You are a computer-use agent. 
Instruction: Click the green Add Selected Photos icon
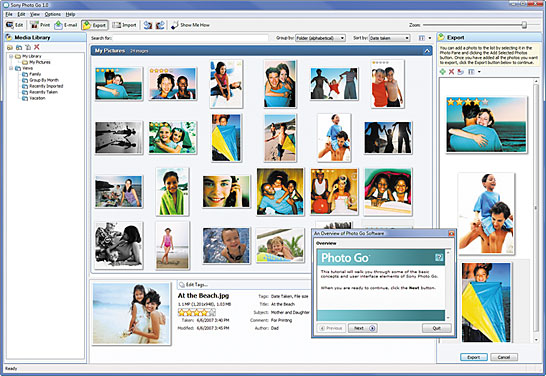coord(442,72)
